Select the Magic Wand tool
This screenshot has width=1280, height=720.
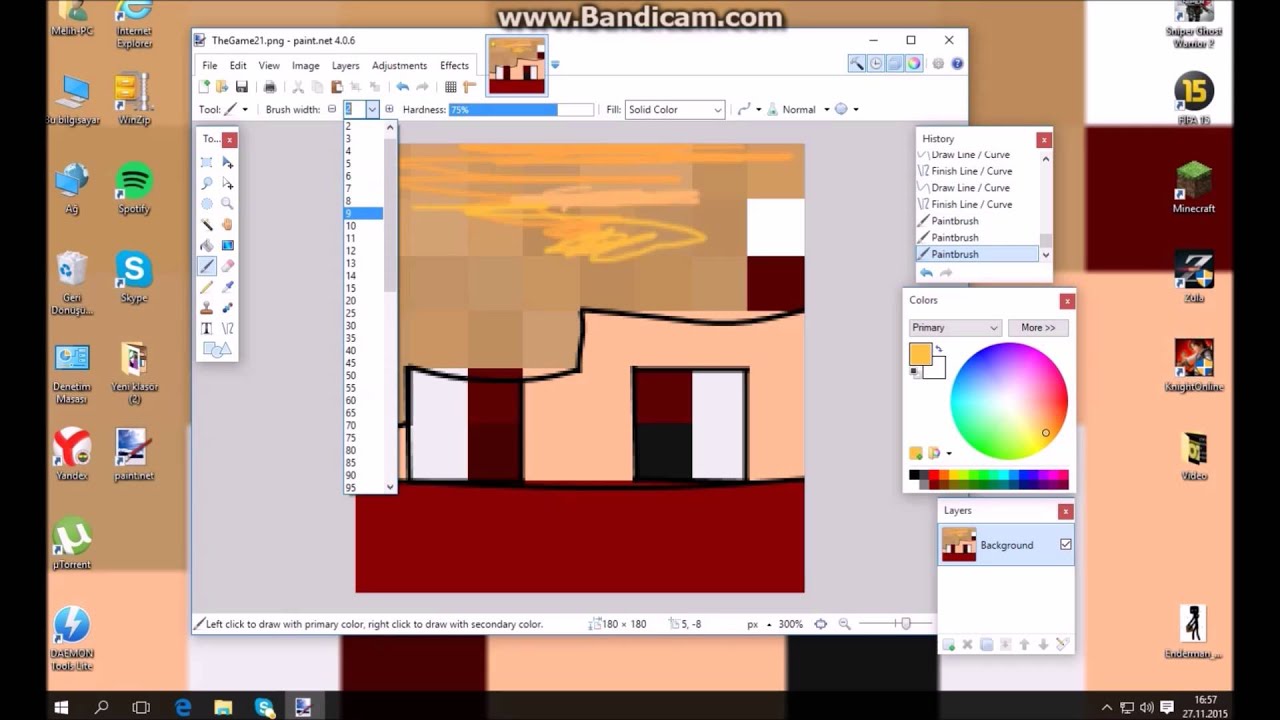[x=207, y=225]
